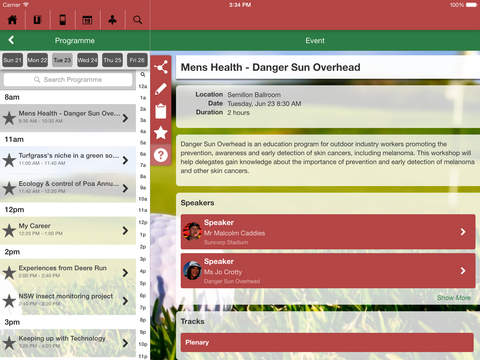The width and height of the screenshot is (480, 360).
Task: Open Mr Malcolm Caddies speaker chevron
Action: coord(463,232)
